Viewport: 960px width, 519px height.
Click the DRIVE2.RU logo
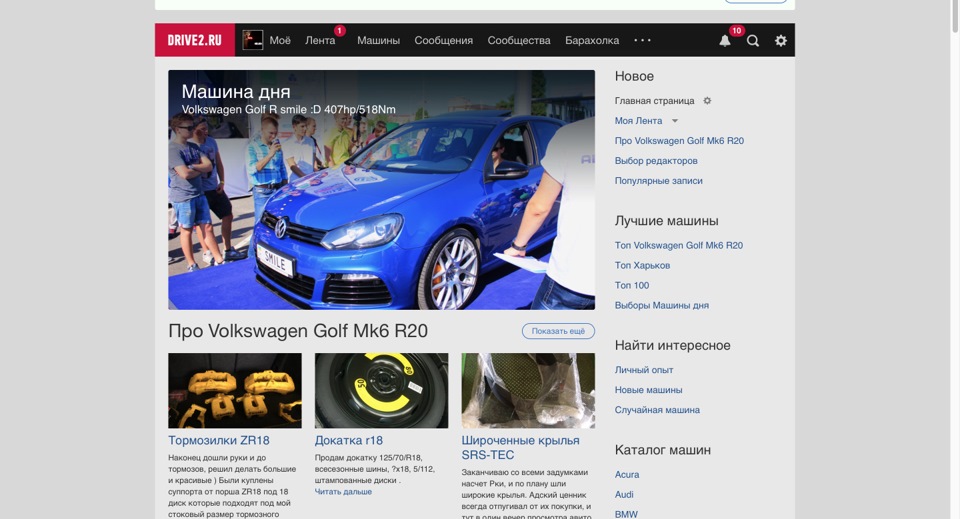pyautogui.click(x=195, y=40)
